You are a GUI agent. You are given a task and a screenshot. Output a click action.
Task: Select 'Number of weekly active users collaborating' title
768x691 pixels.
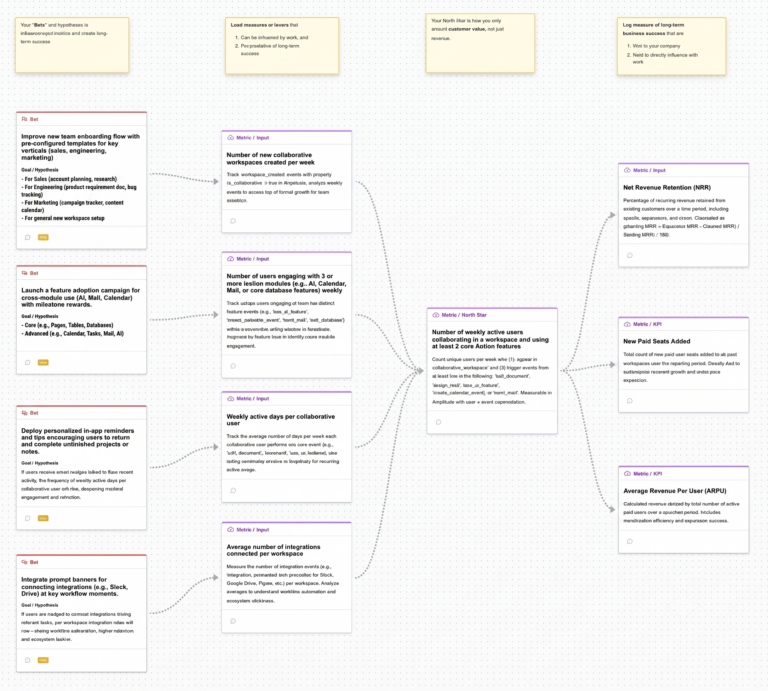click(x=490, y=339)
